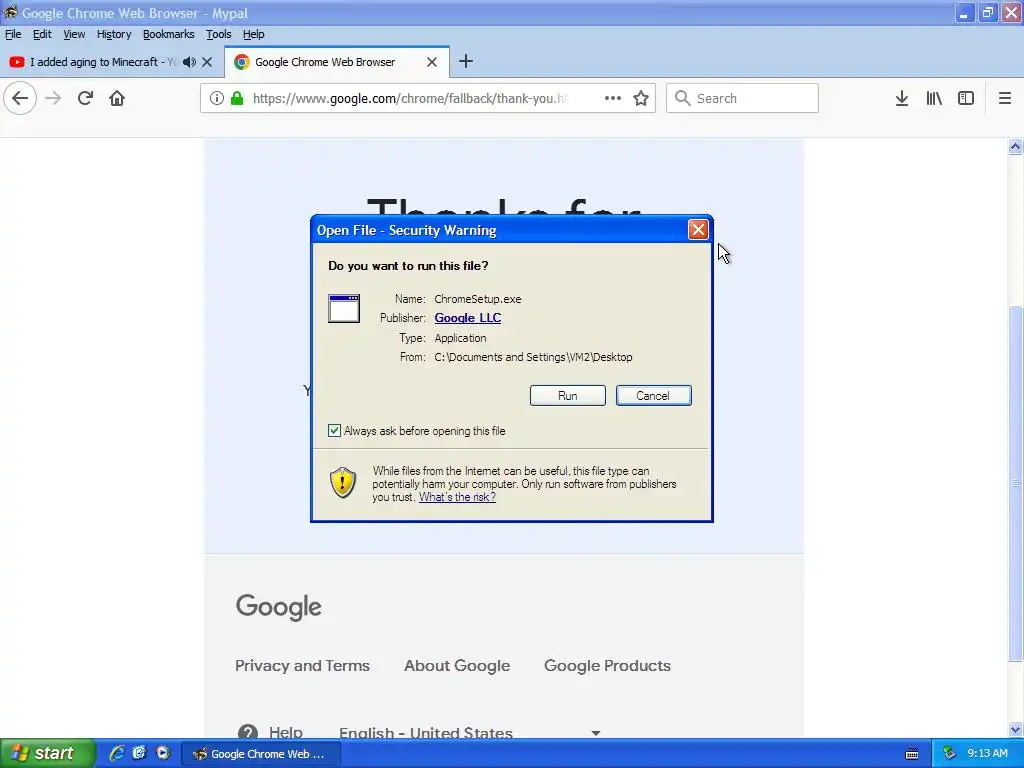1024x768 pixels.
Task: Open the home page icon
Action: click(117, 99)
